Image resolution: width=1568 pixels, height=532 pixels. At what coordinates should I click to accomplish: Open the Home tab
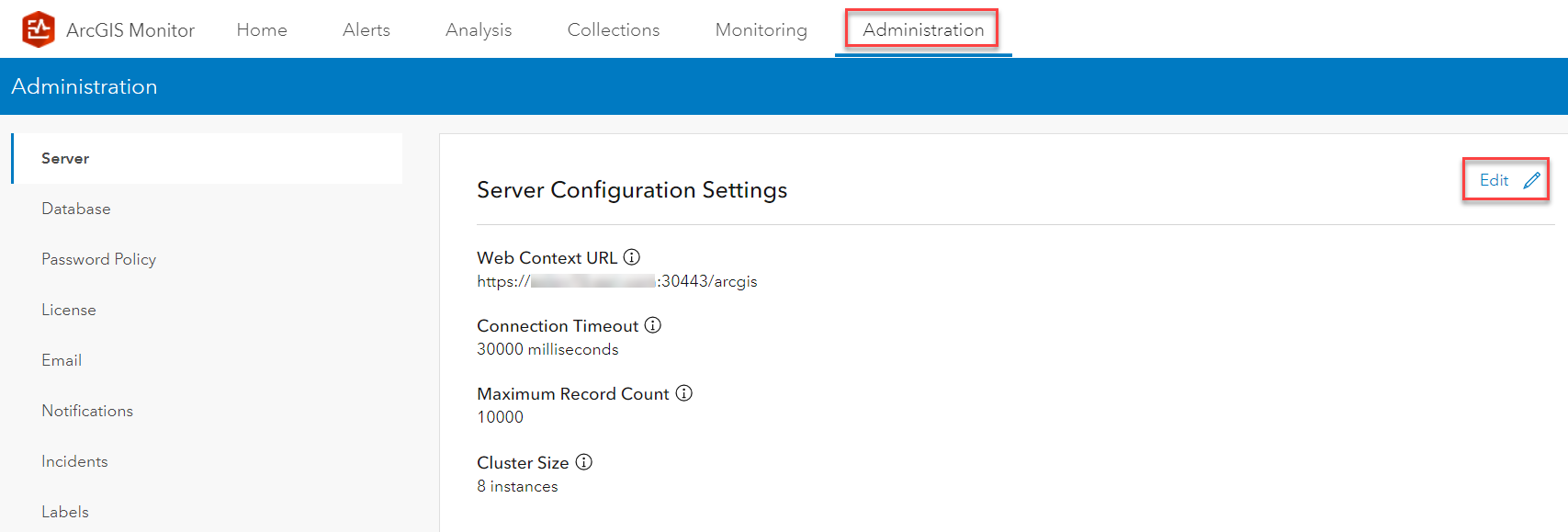point(262,29)
